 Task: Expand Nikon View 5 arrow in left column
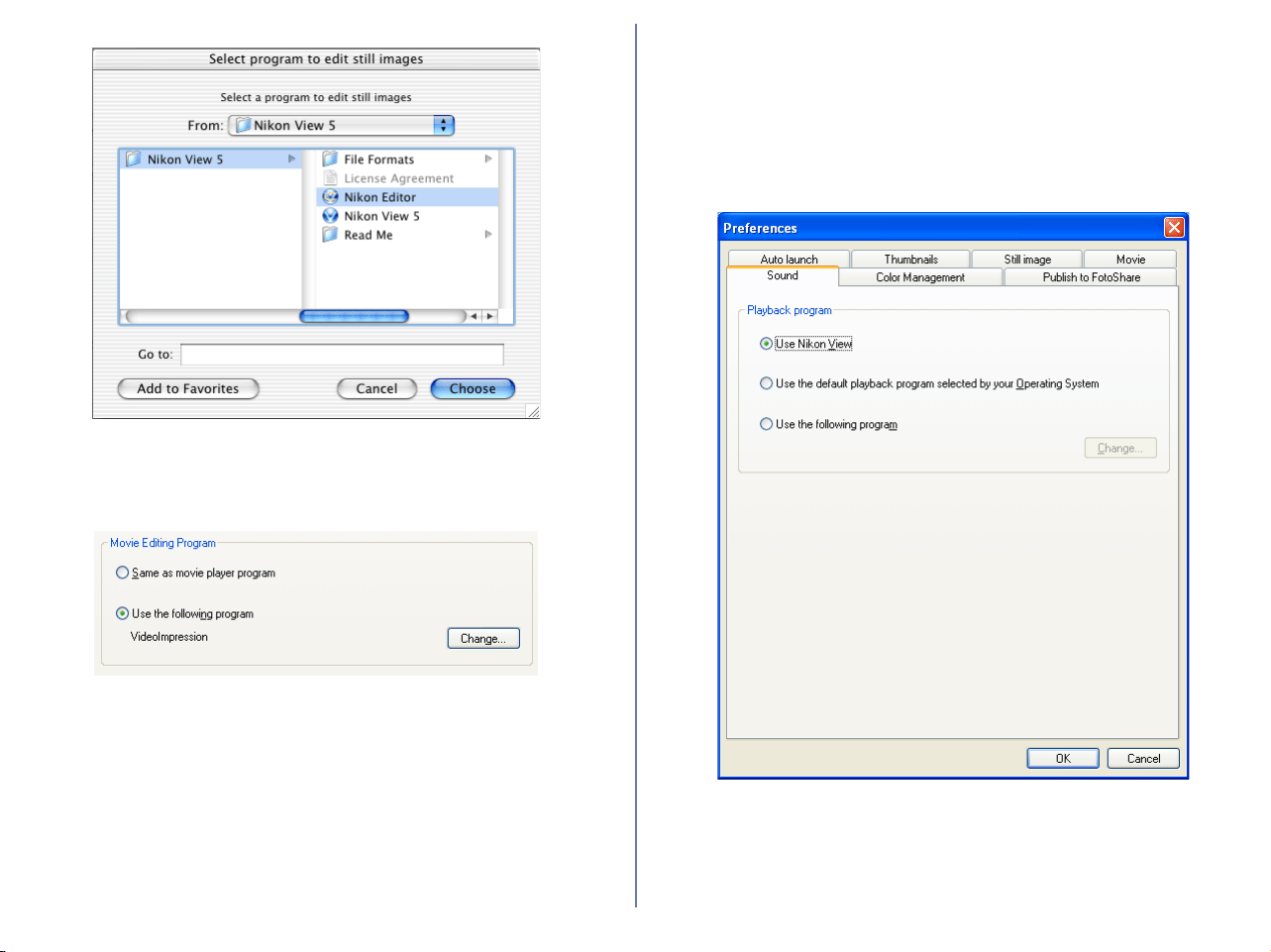(291, 159)
